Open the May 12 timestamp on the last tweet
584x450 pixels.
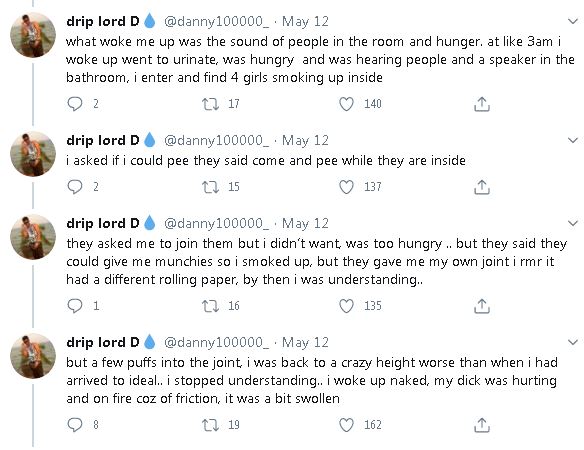pyautogui.click(x=305, y=342)
